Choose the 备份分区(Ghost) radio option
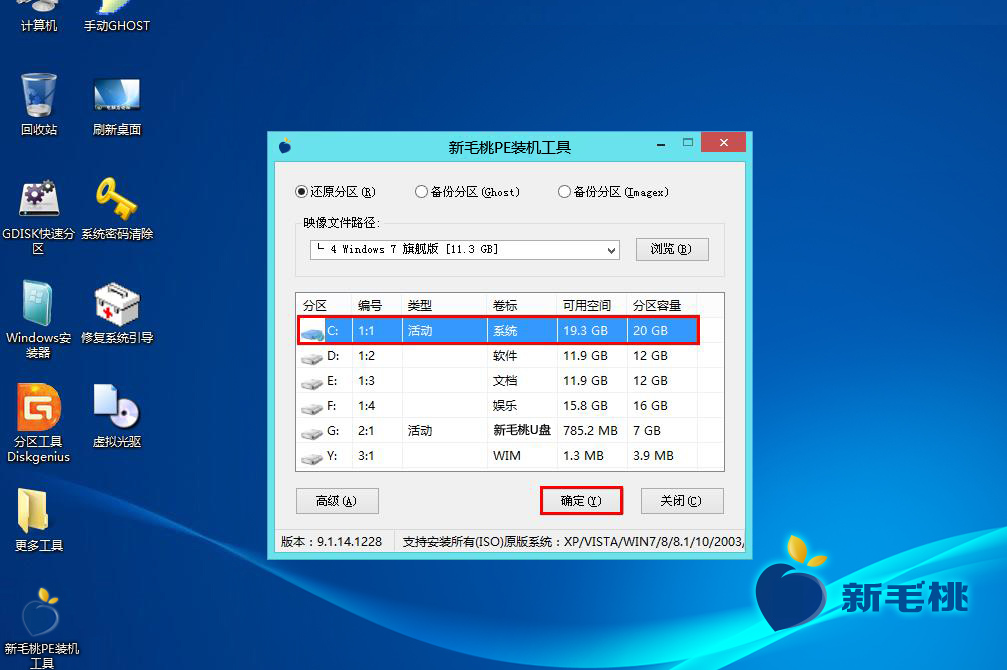1007x670 pixels. (468, 191)
